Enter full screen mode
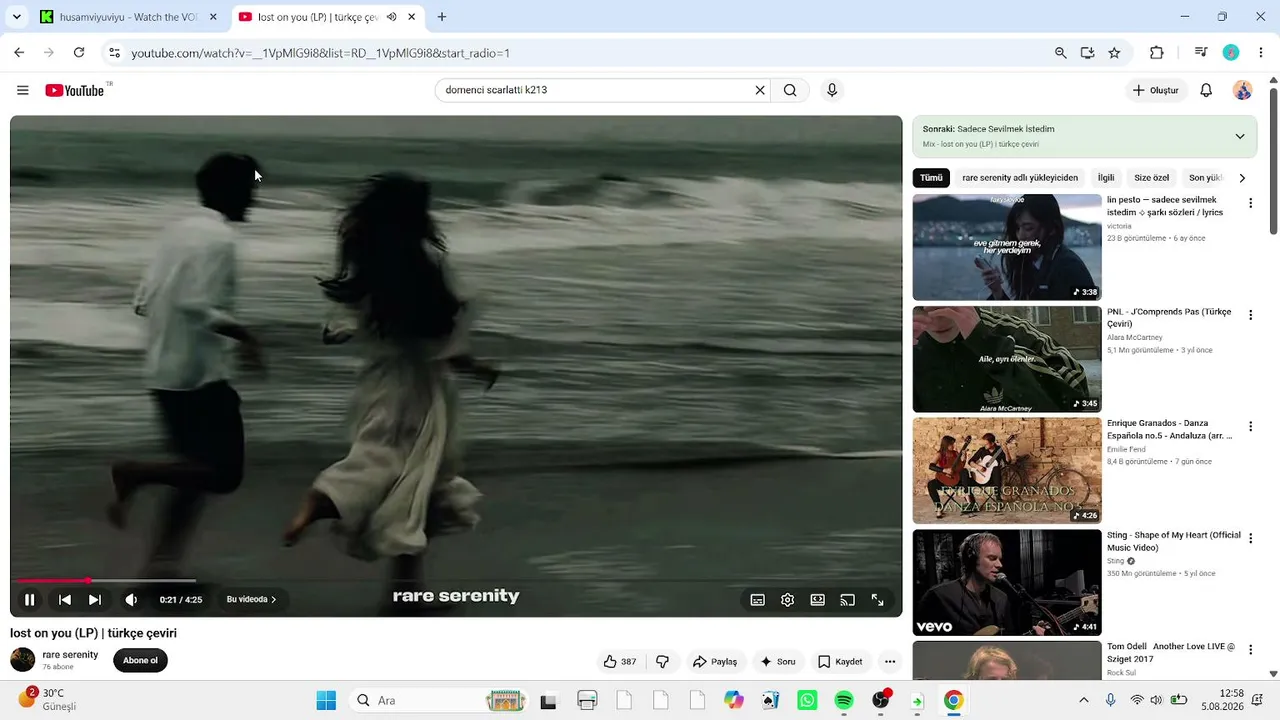This screenshot has height=720, width=1280. pyautogui.click(x=878, y=600)
